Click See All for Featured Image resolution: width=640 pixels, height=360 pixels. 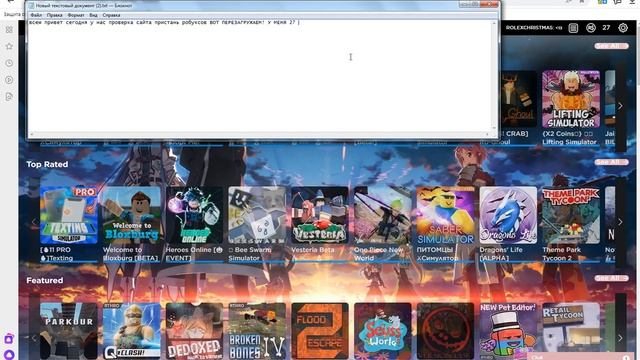(x=611, y=278)
